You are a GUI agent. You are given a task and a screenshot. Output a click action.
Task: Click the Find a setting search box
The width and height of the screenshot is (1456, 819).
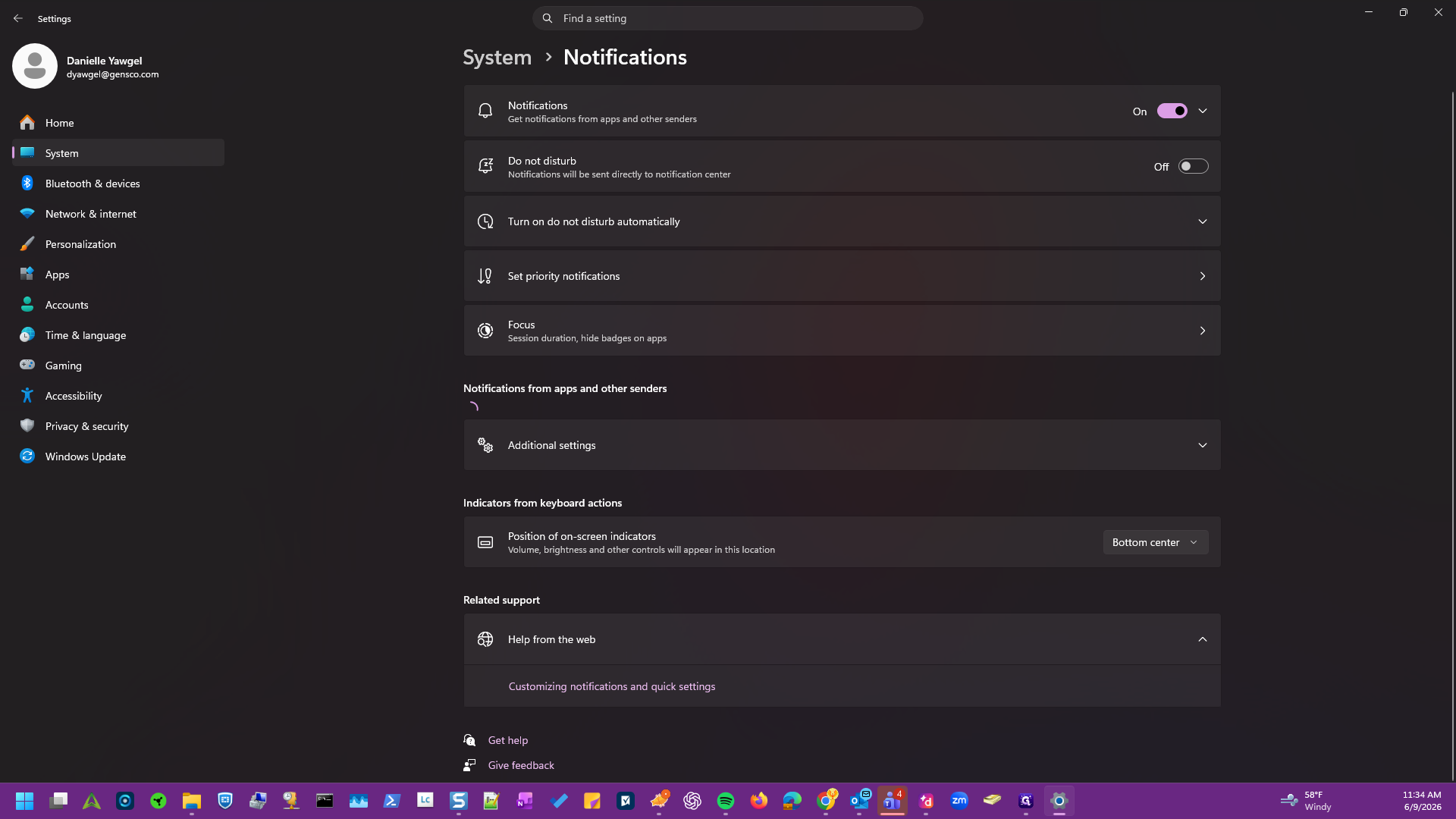pos(728,18)
